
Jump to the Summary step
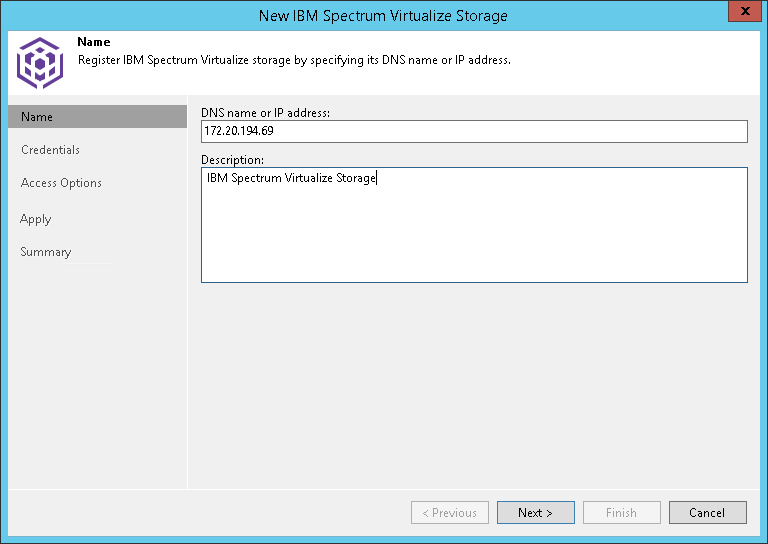(46, 252)
